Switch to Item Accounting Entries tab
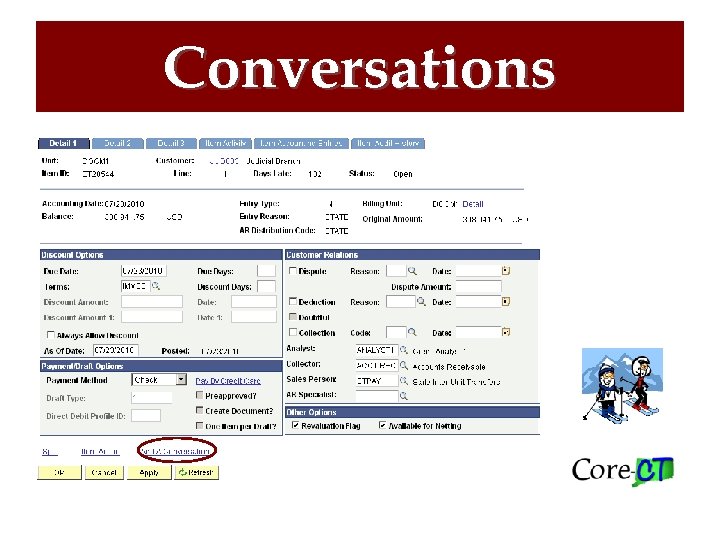The image size is (720, 540). pos(301,143)
